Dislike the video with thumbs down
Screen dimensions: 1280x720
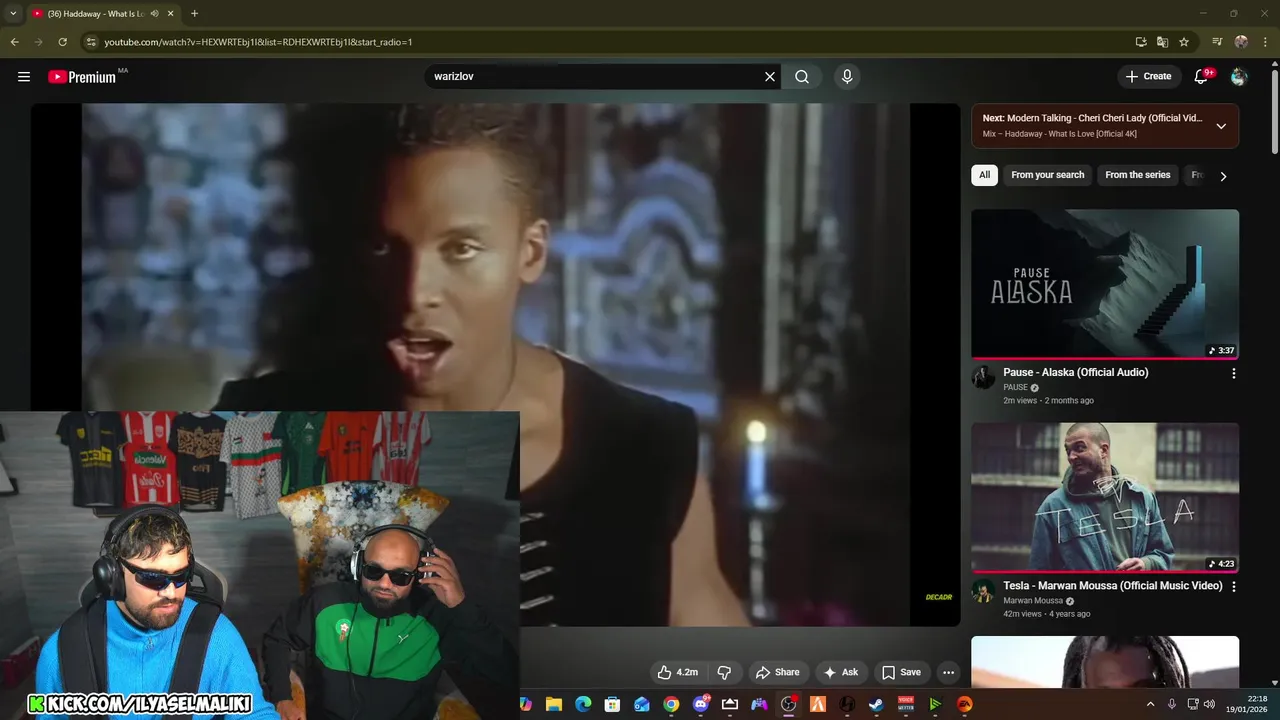pyautogui.click(x=724, y=672)
